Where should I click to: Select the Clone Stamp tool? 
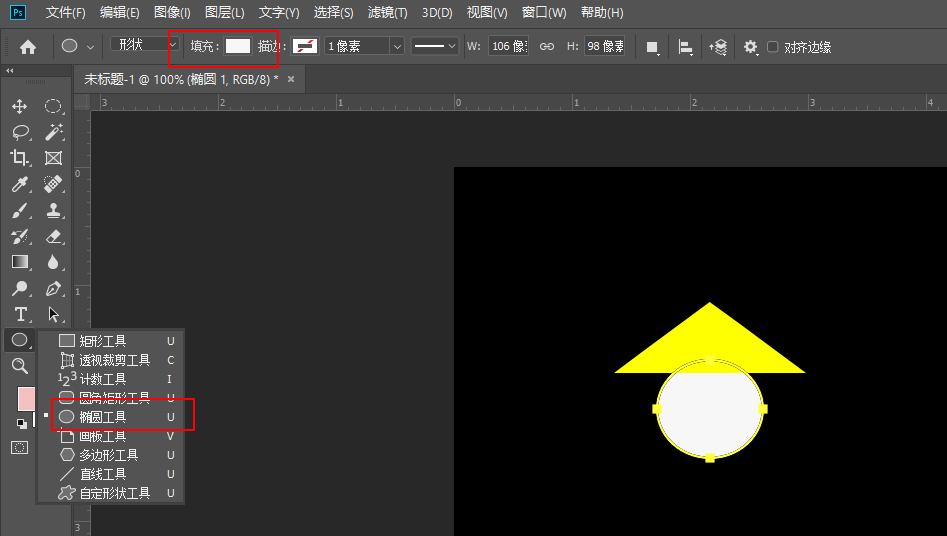(54, 210)
